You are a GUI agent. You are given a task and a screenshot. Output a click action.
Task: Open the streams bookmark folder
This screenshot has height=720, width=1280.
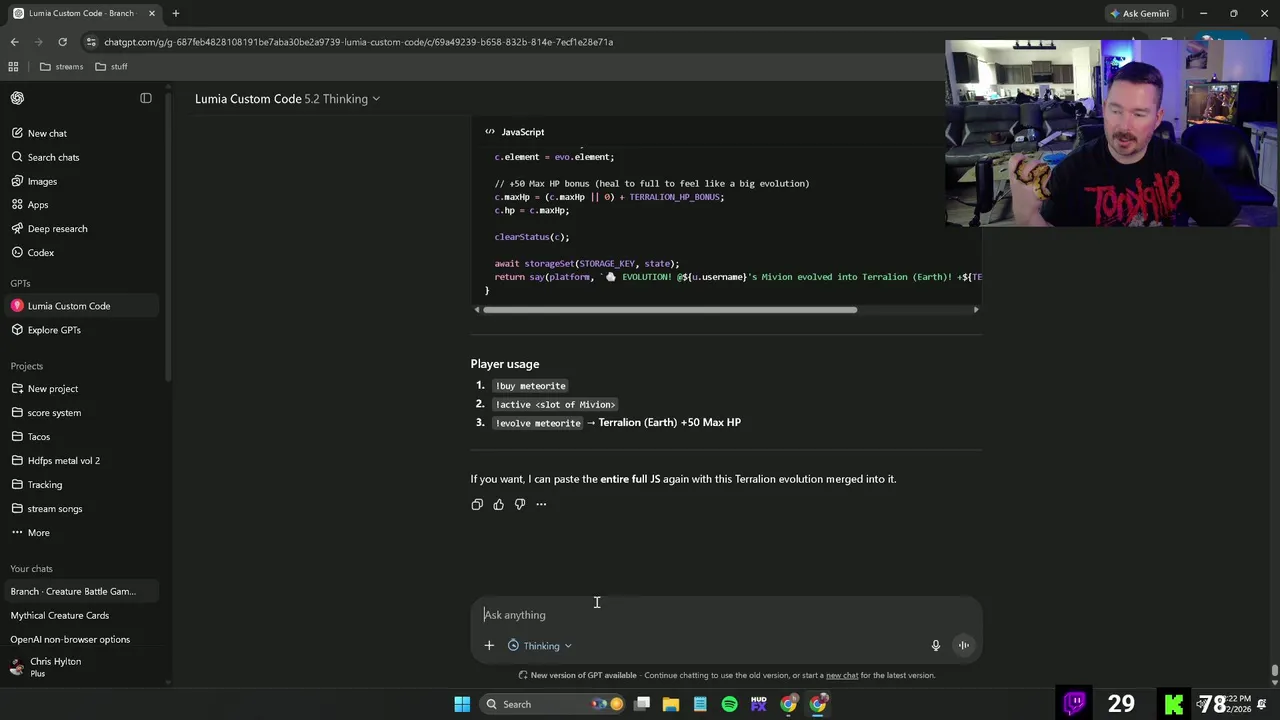62,67
